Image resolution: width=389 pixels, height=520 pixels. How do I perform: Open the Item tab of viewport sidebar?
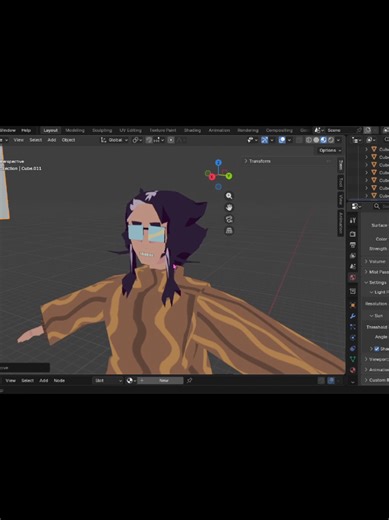coord(341,165)
